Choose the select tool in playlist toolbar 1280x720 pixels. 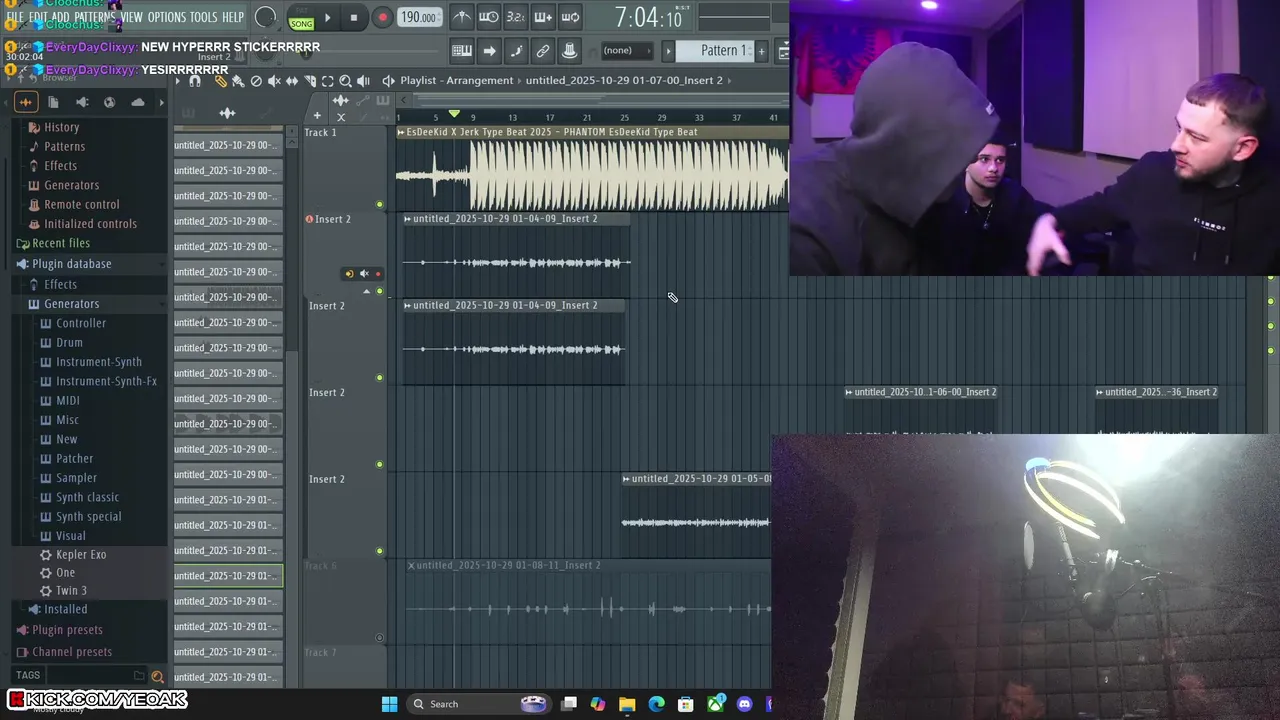pos(327,81)
